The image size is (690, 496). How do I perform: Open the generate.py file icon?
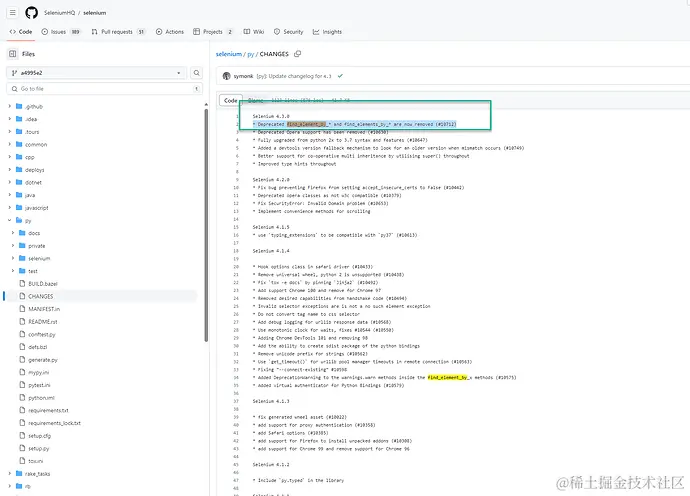tap(22, 360)
